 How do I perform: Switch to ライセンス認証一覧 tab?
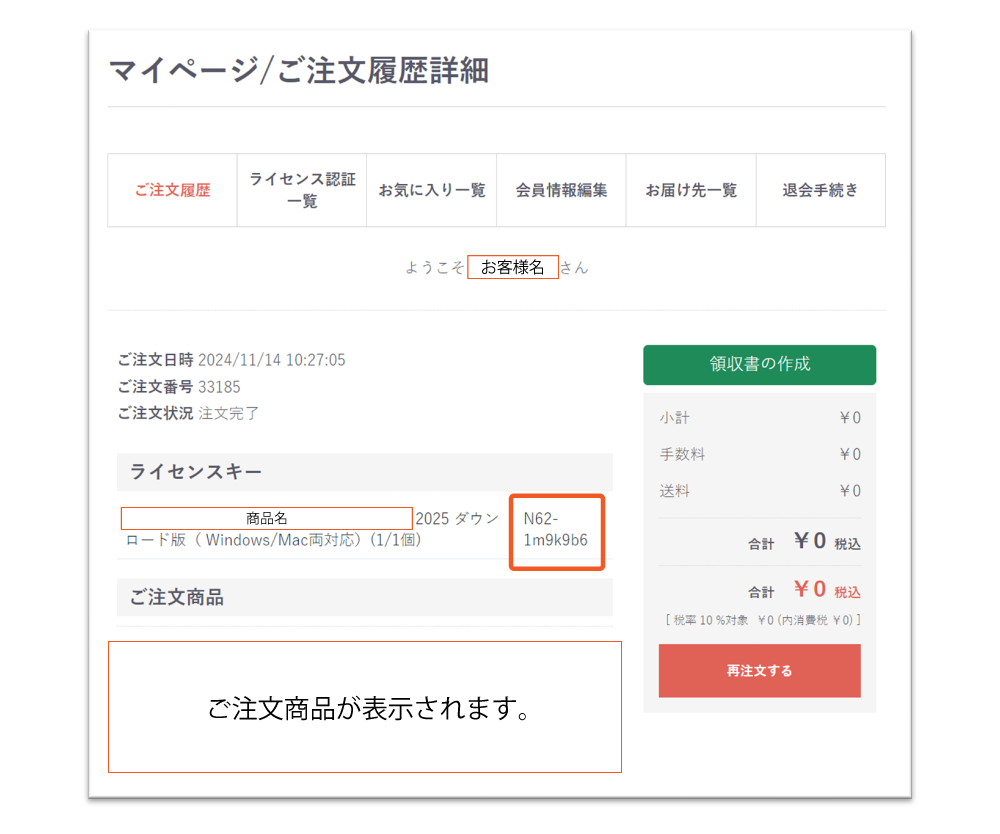coord(302,190)
